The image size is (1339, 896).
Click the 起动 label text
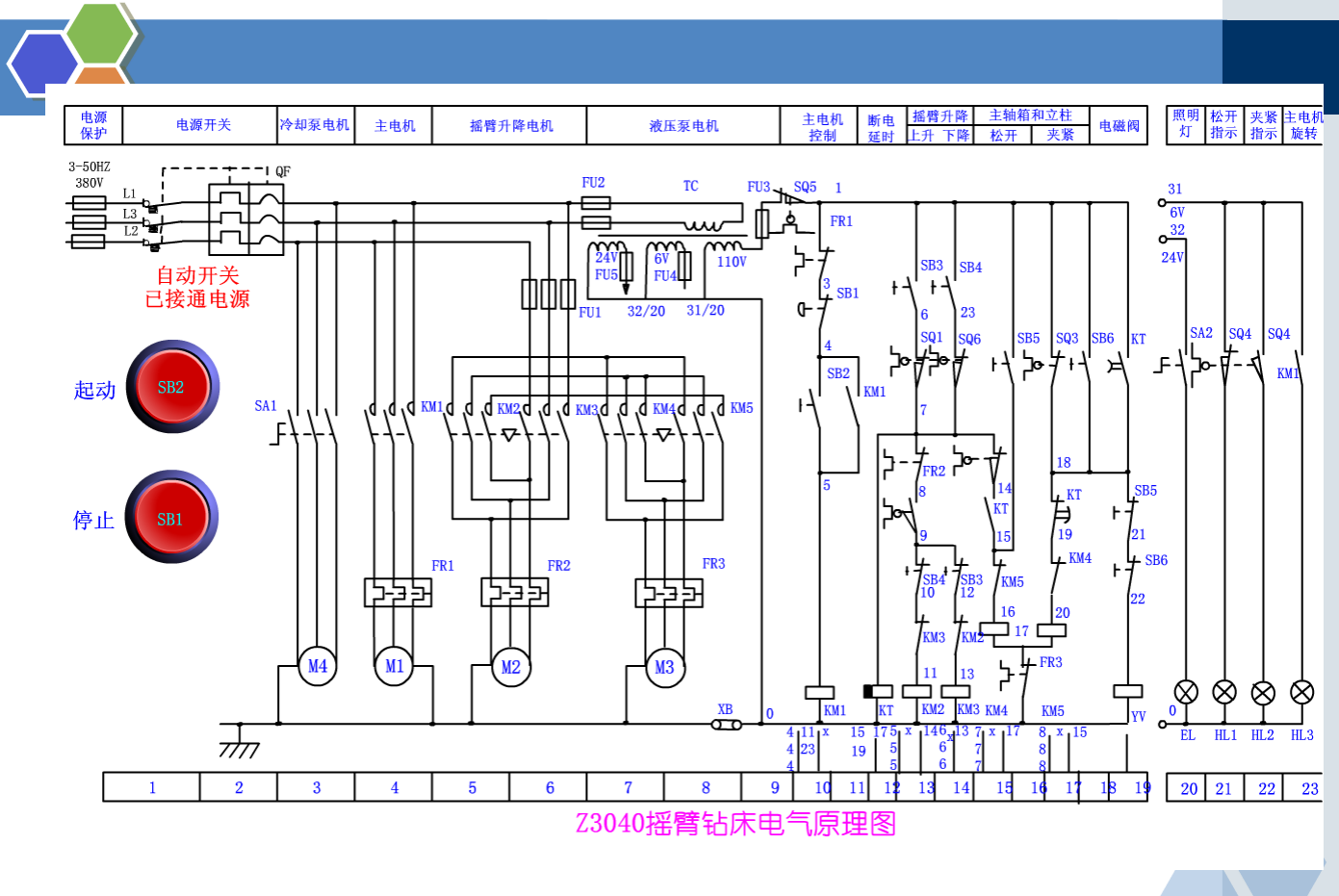(x=94, y=390)
